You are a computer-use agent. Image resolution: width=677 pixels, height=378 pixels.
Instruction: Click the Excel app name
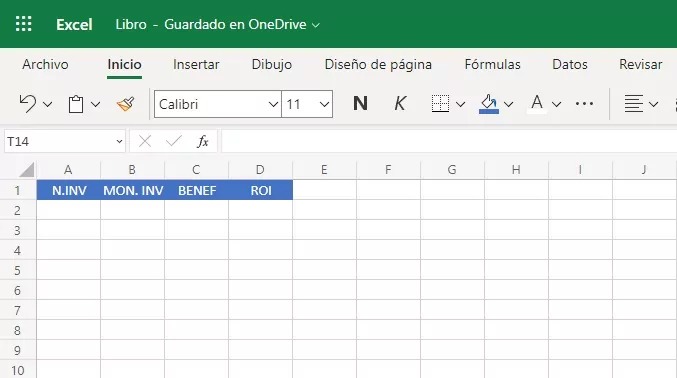tap(74, 24)
